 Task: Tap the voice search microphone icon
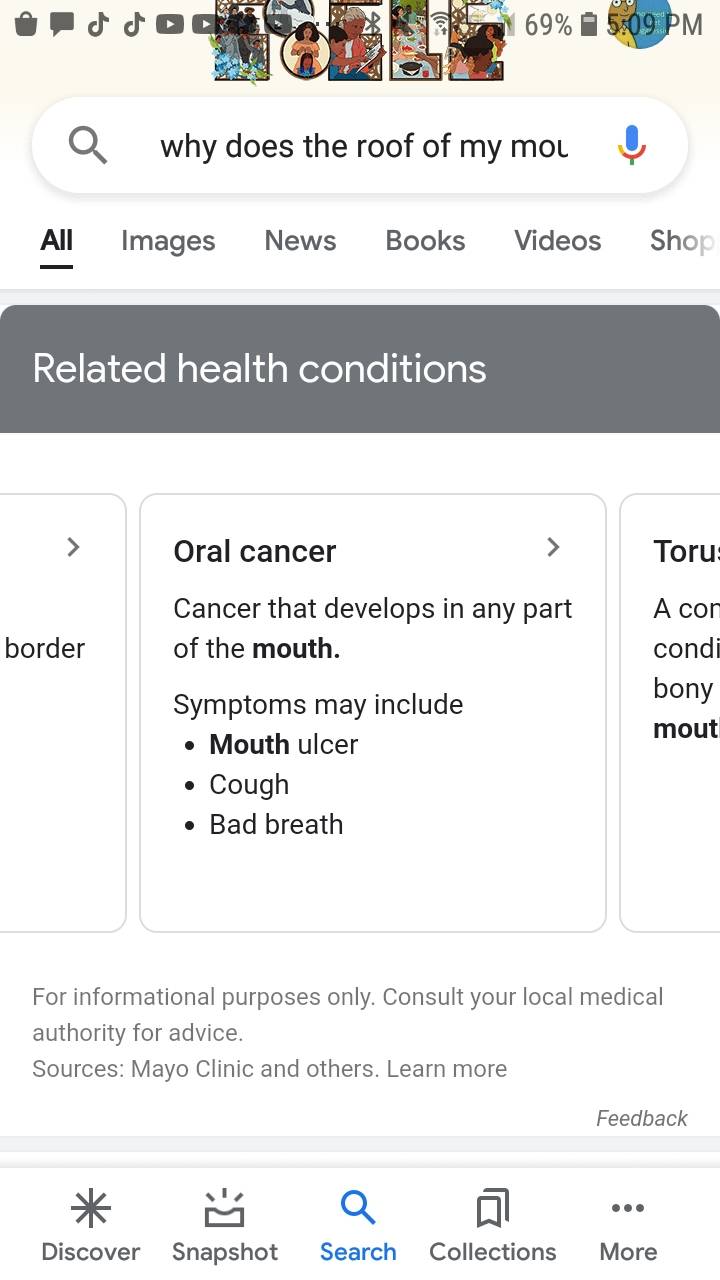tap(631, 145)
